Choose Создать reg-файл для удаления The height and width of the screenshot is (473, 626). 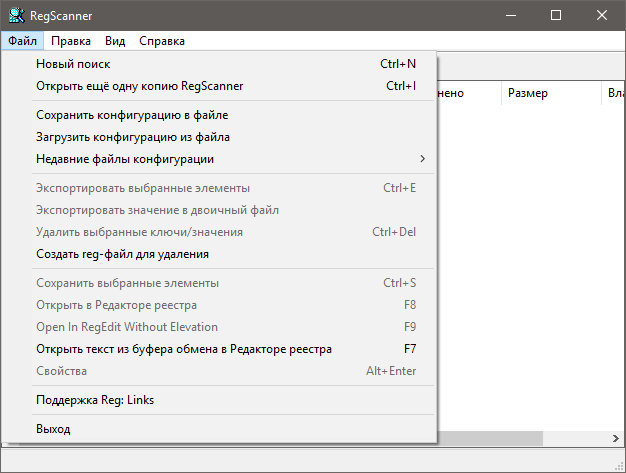coord(219,254)
